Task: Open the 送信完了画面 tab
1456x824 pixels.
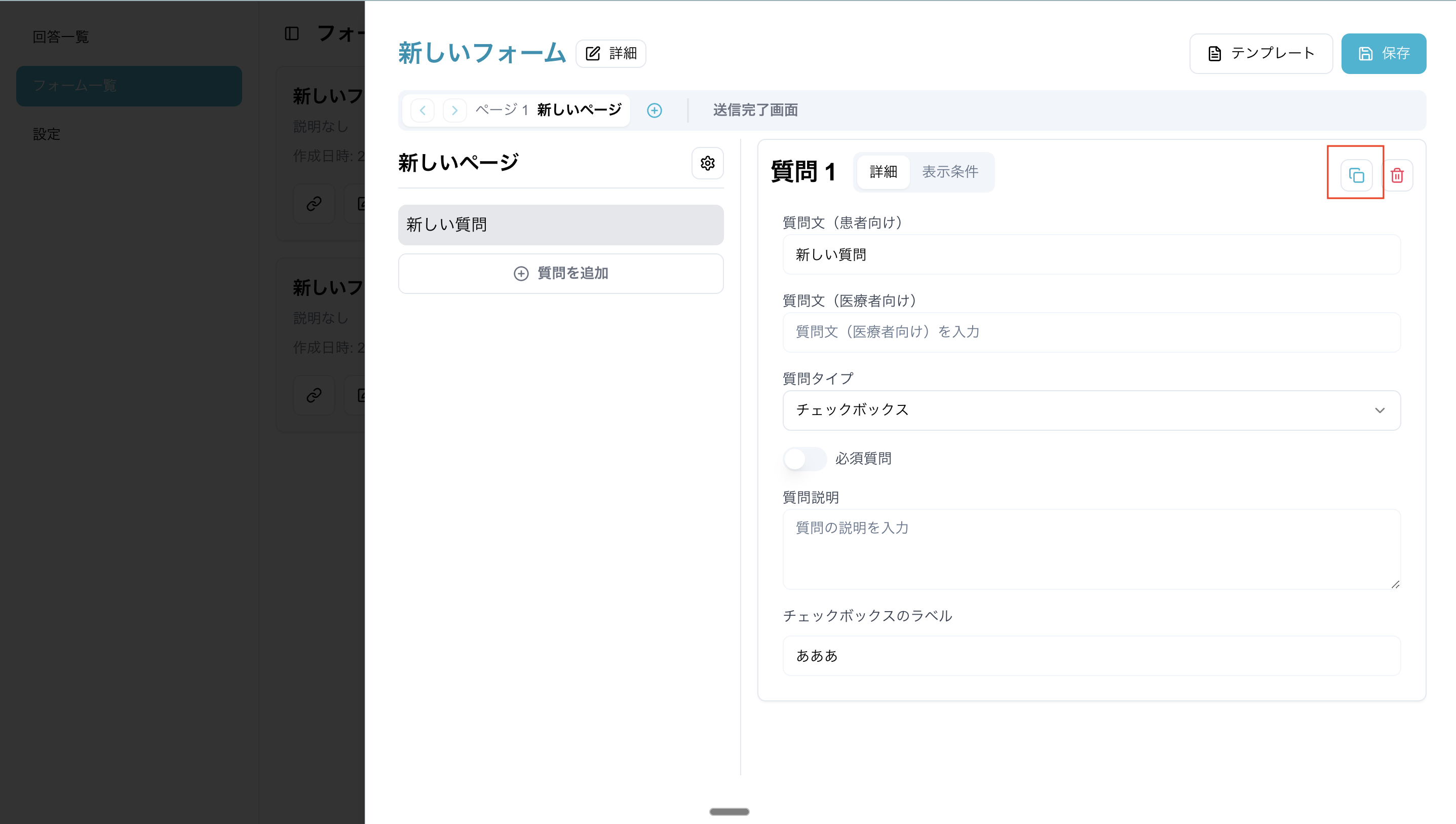Action: (754, 110)
